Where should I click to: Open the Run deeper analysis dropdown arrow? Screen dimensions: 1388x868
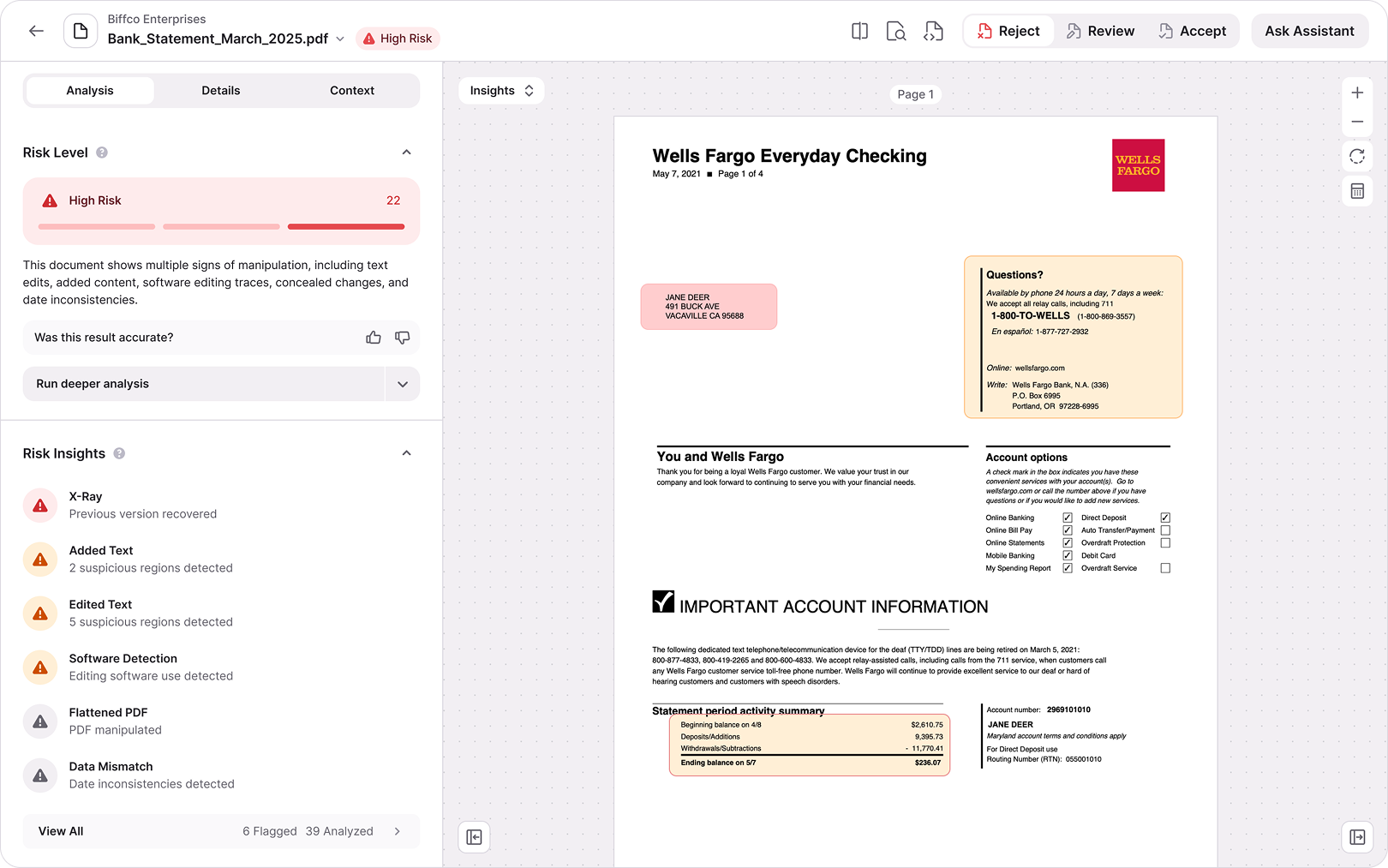(x=403, y=384)
